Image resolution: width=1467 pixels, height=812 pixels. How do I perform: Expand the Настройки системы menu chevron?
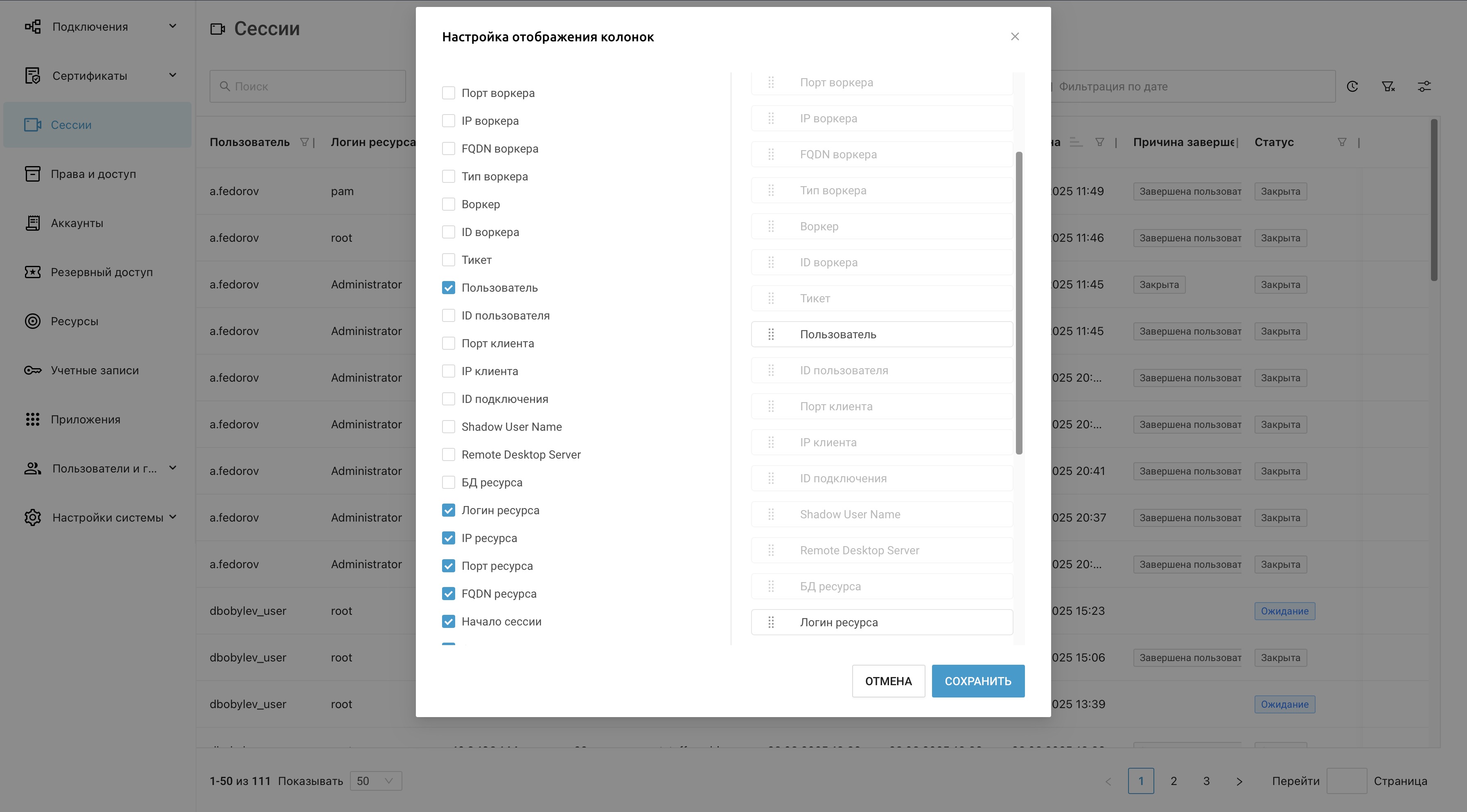click(x=173, y=517)
